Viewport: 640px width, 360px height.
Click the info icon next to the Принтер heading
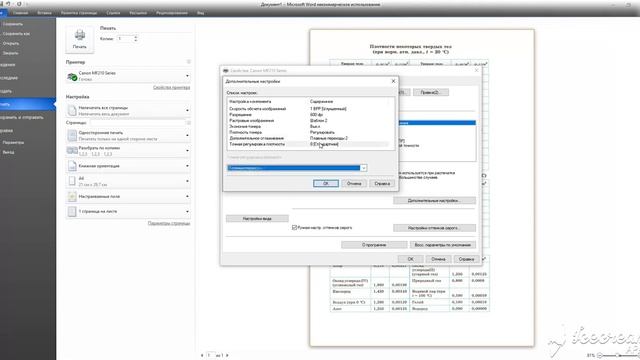[x=189, y=62]
